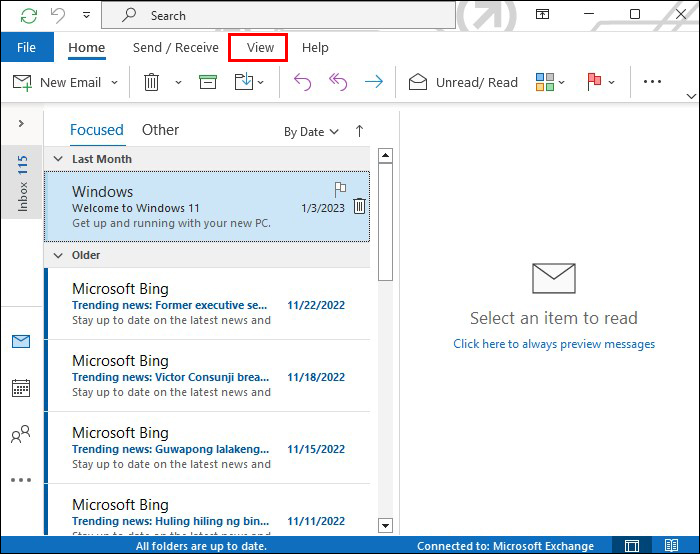Open the View tab

(x=260, y=47)
